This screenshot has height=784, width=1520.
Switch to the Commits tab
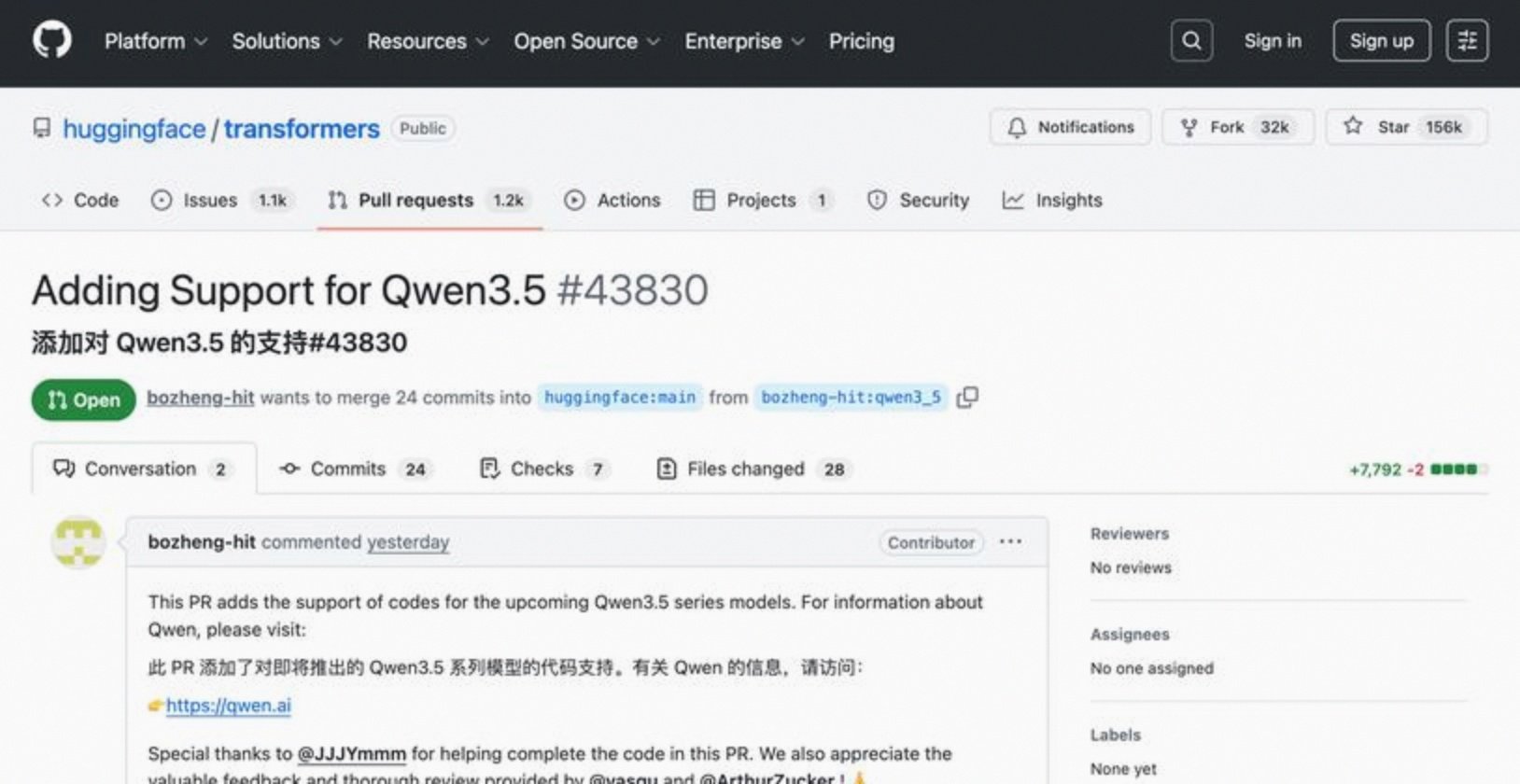355,469
